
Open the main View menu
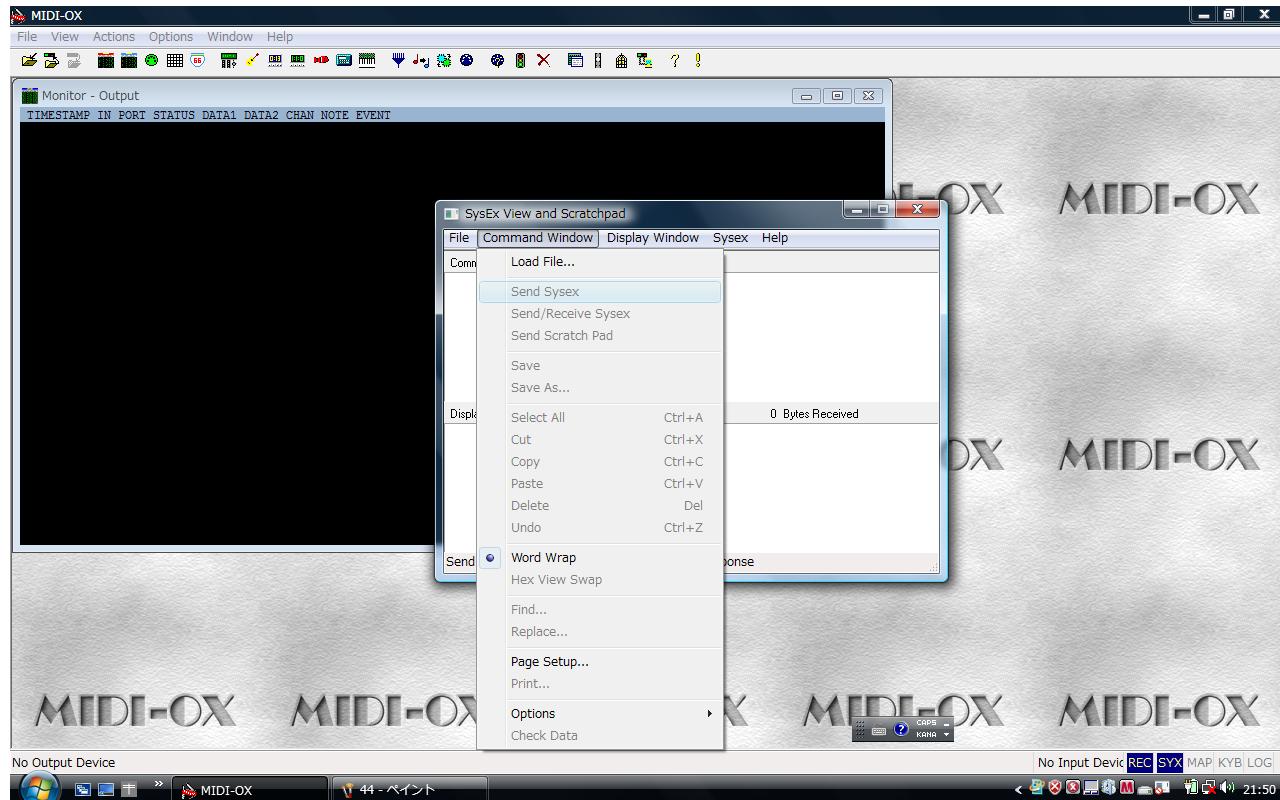[64, 37]
